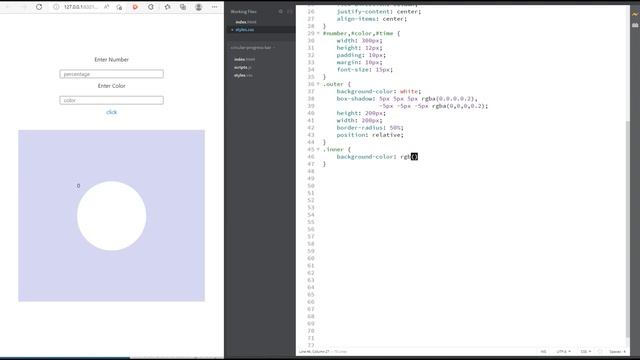Click the browser profile avatar

coord(199,7)
